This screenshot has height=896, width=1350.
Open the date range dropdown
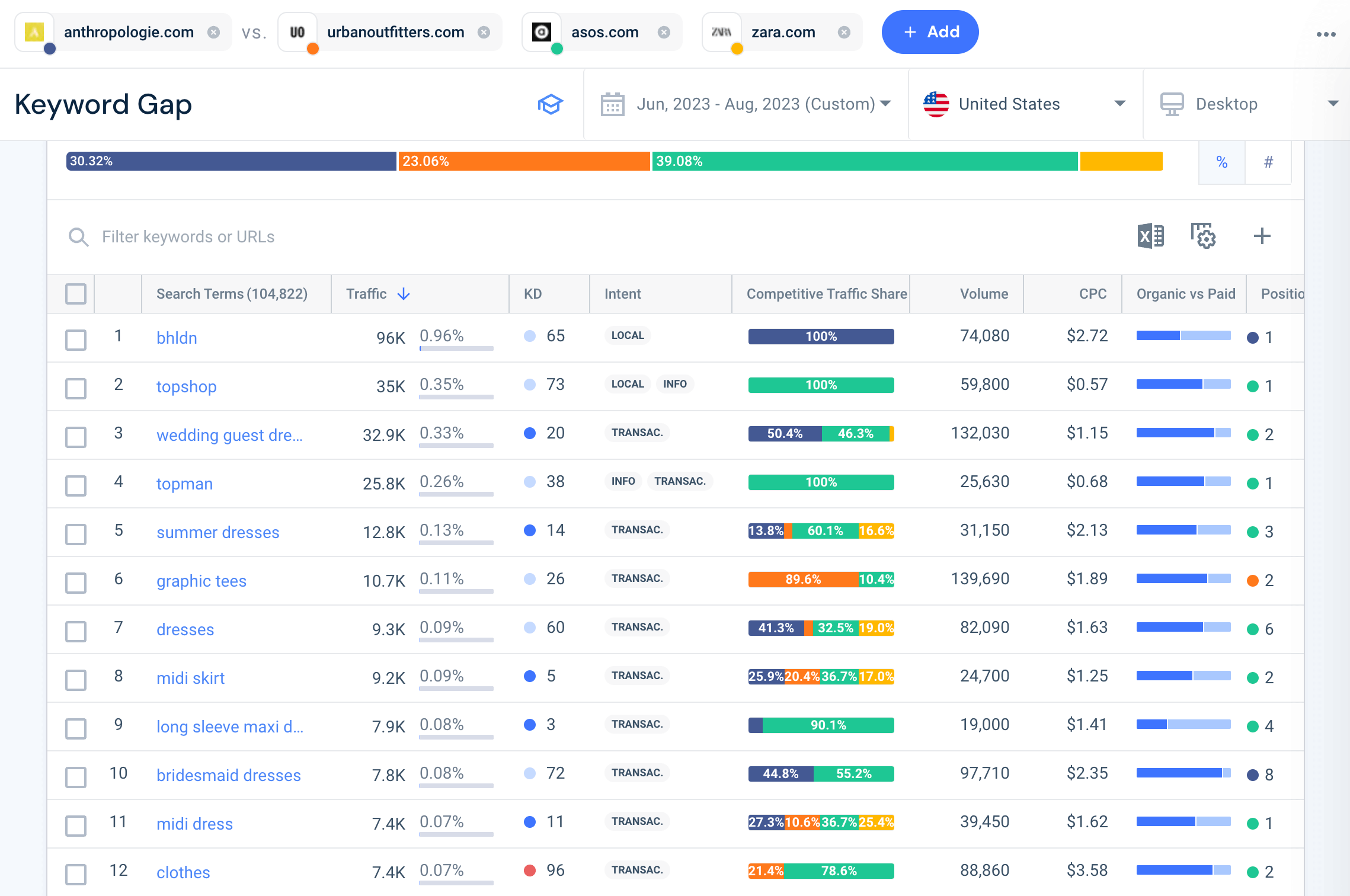pyautogui.click(x=746, y=104)
